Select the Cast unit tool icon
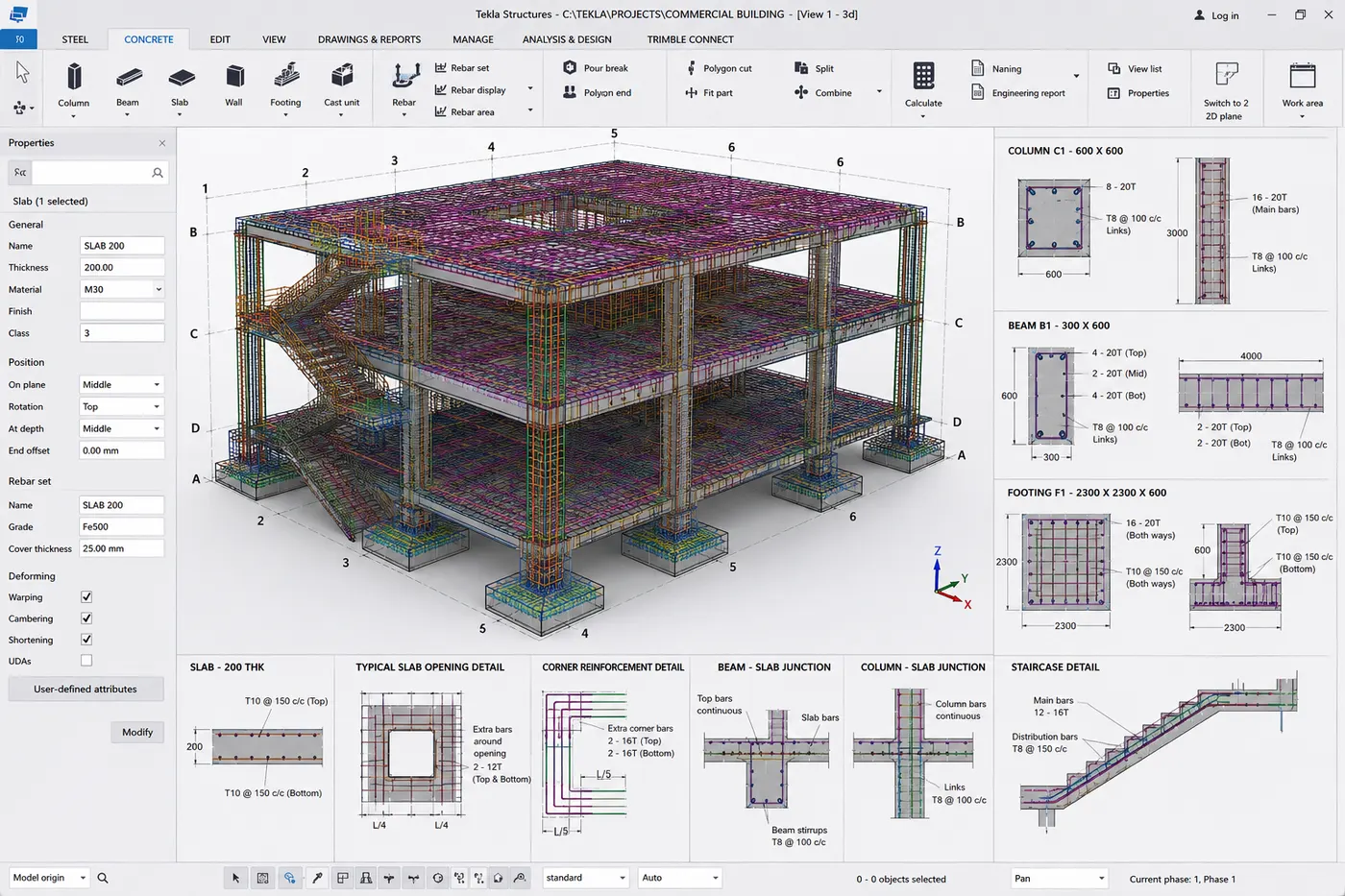Viewport: 1345px width, 896px height. 342,76
